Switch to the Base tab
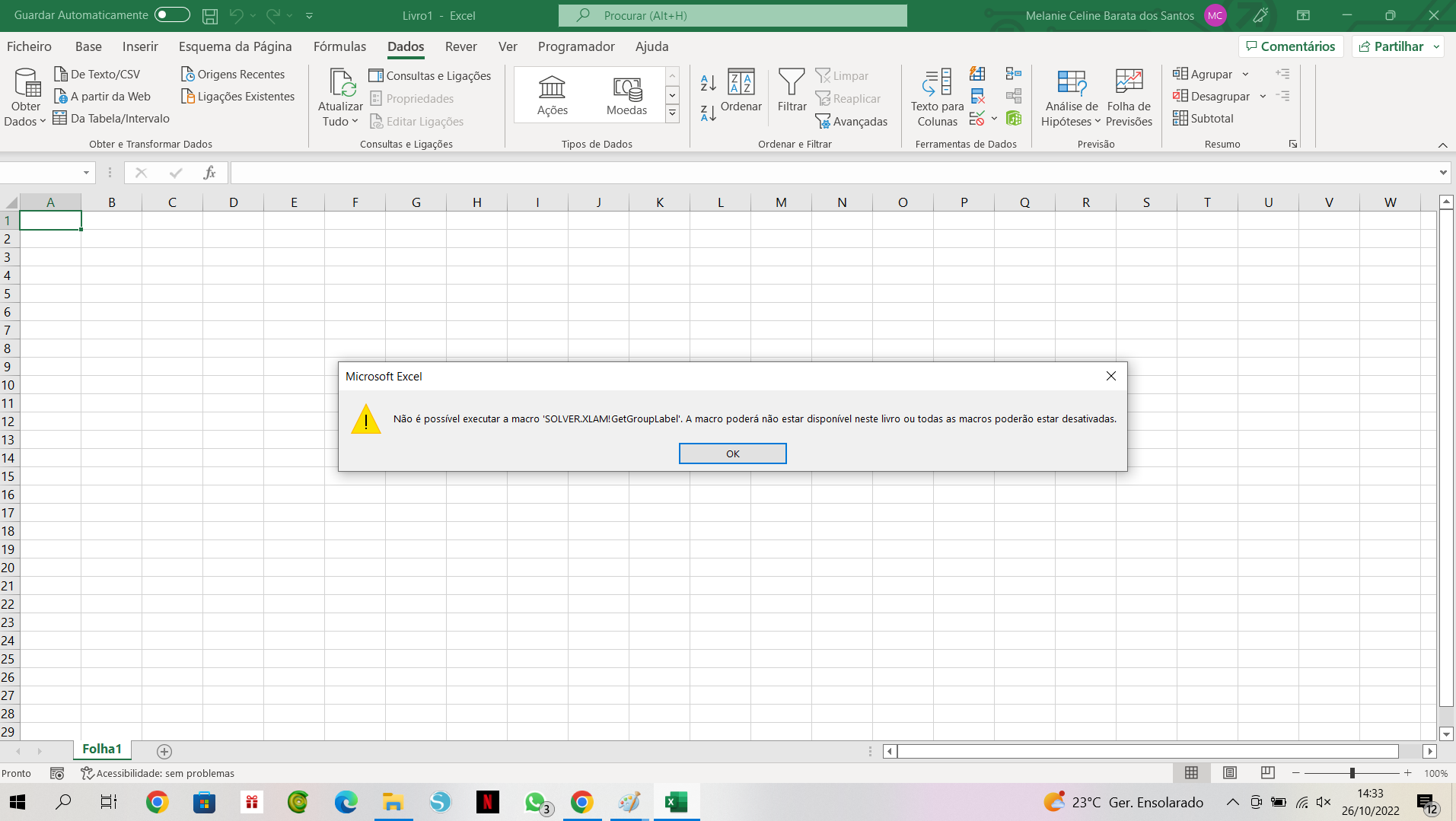 coord(88,46)
